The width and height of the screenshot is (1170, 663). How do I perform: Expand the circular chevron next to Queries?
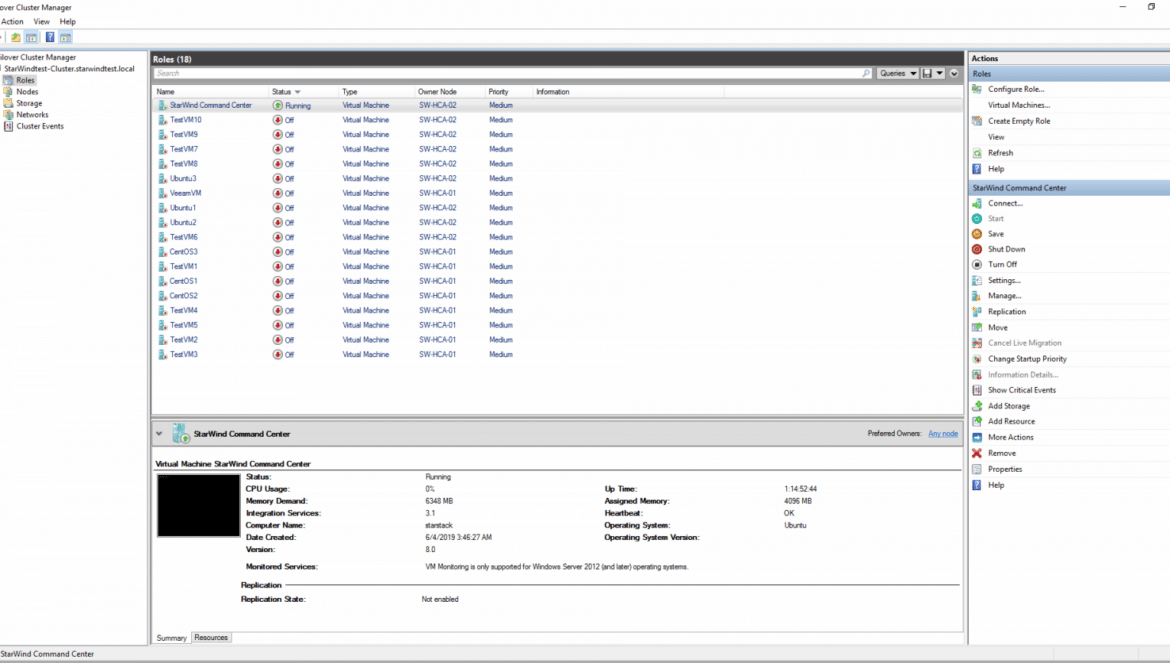(x=954, y=73)
